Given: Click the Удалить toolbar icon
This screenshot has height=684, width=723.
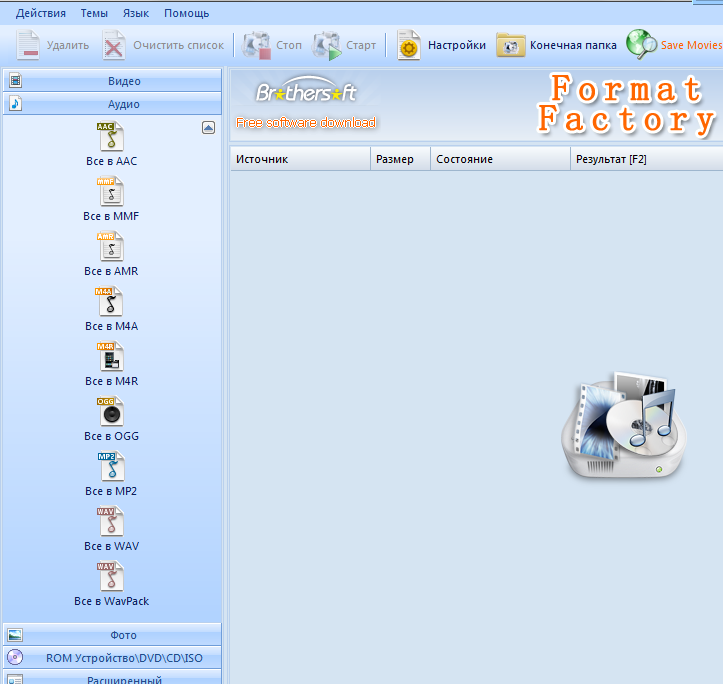Looking at the screenshot, I should pos(28,45).
